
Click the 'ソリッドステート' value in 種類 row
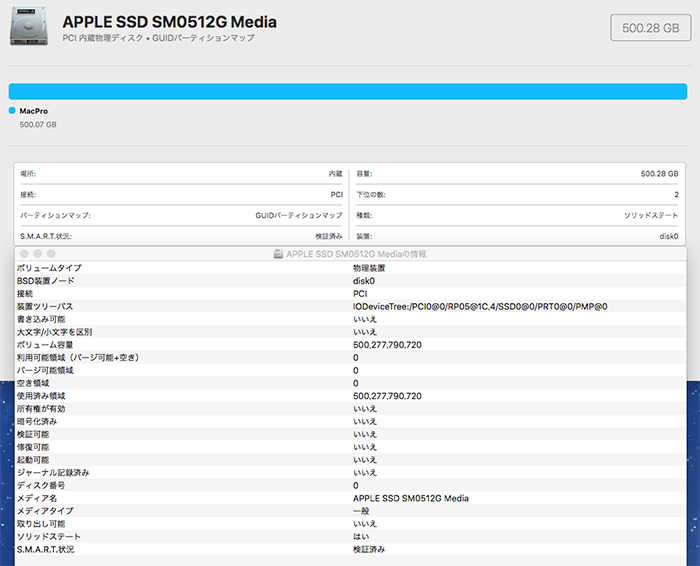(651, 215)
